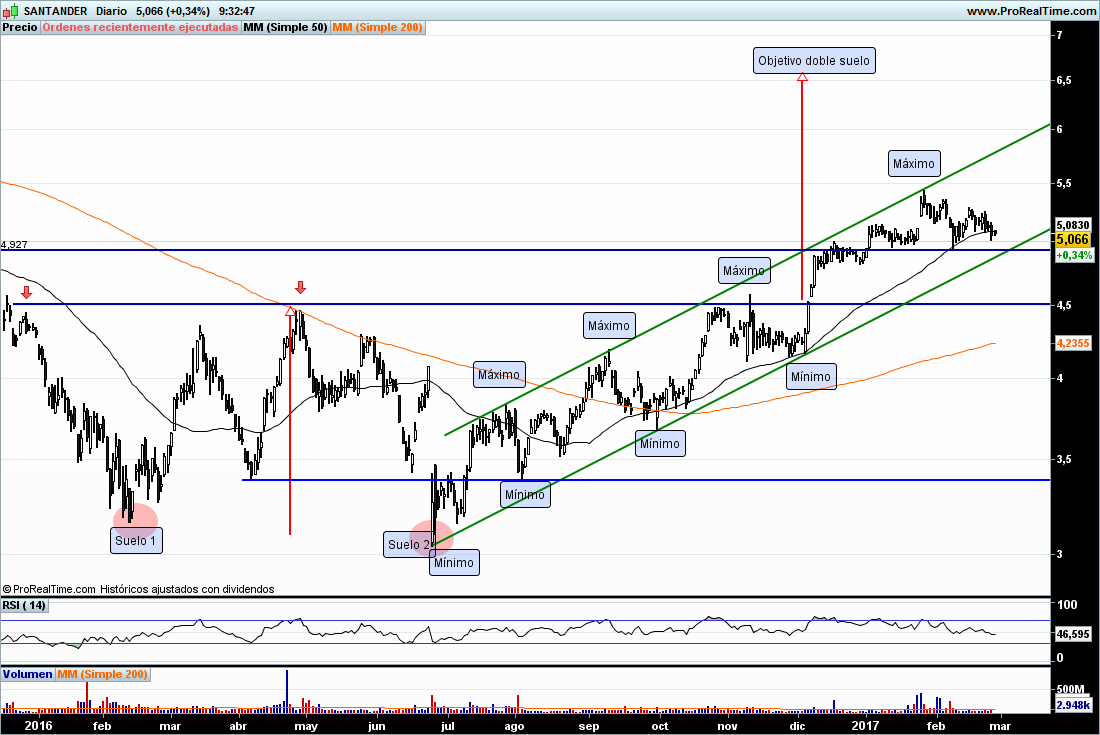The image size is (1100, 735).
Task: Select the SANTANDER instrument name
Action: click(55, 11)
